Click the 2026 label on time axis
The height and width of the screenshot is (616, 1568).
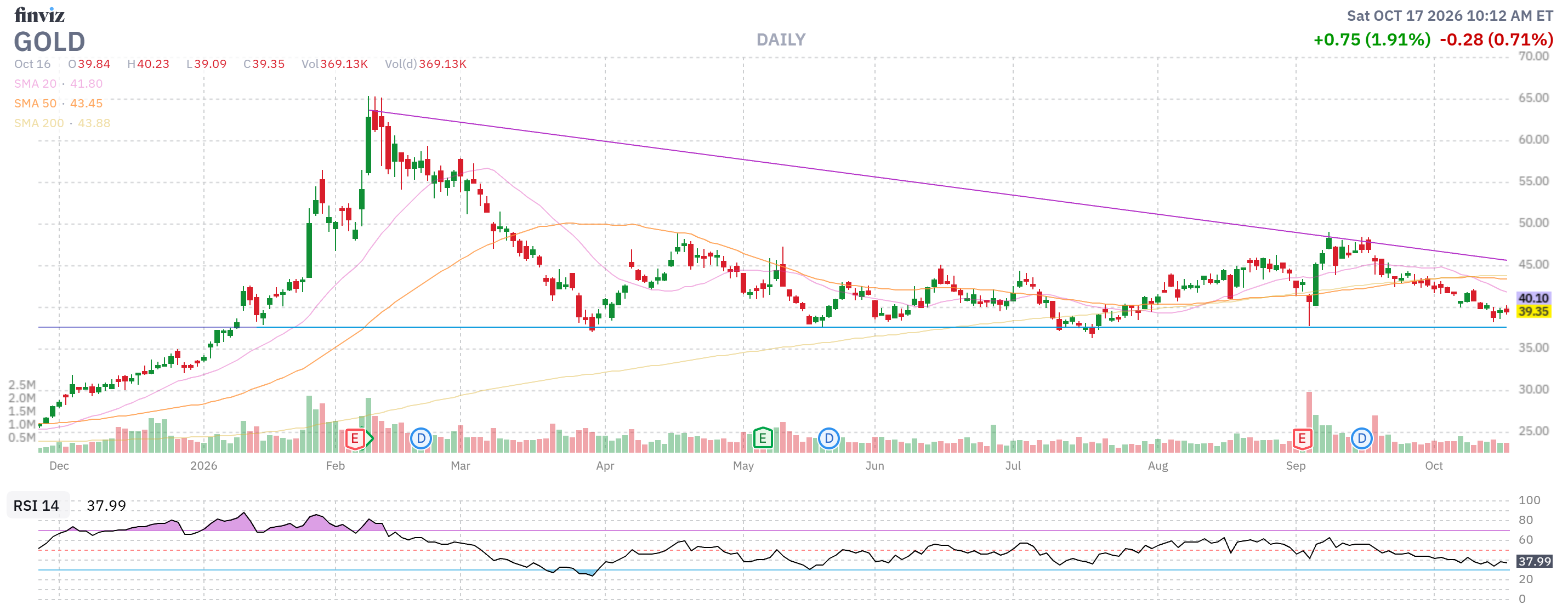tap(204, 466)
